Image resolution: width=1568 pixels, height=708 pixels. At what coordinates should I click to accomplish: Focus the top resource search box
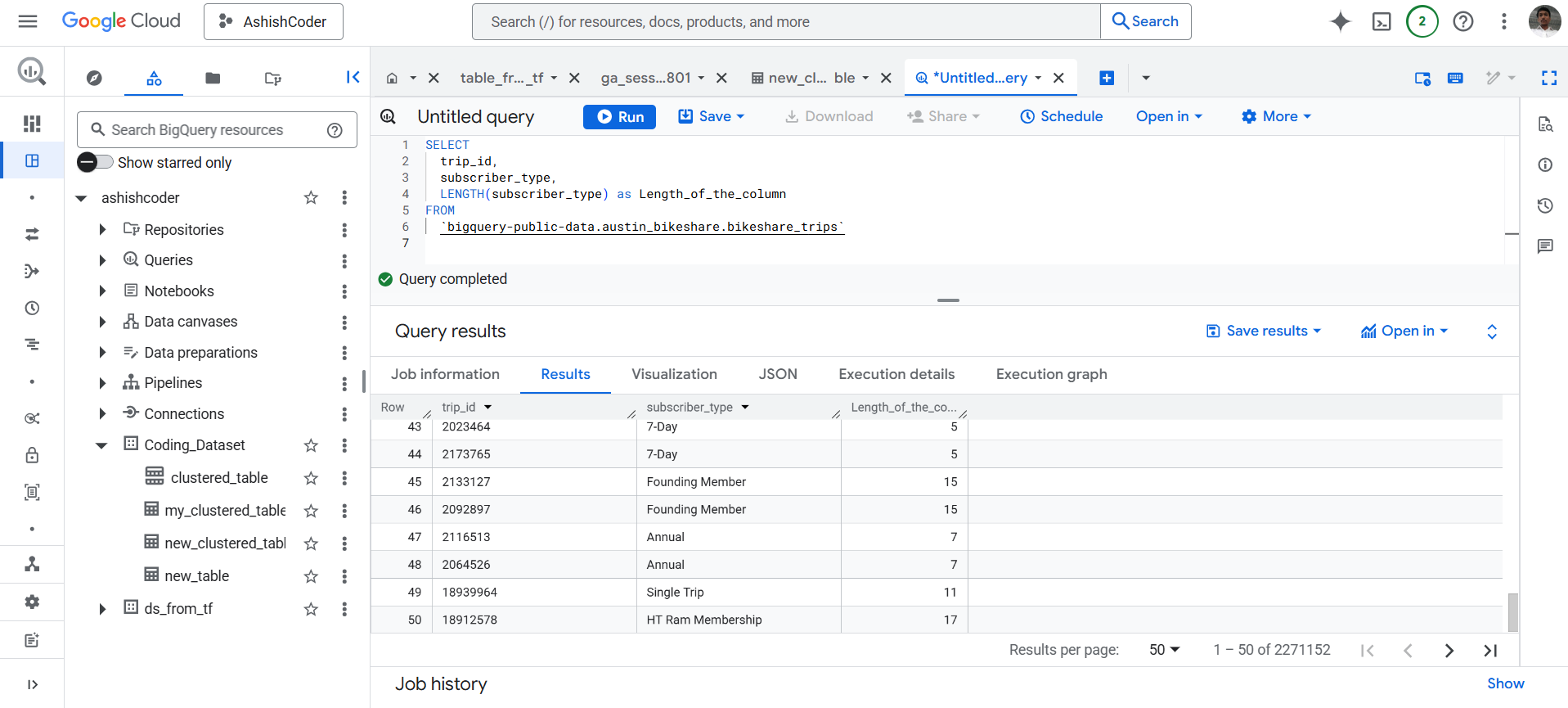click(786, 21)
